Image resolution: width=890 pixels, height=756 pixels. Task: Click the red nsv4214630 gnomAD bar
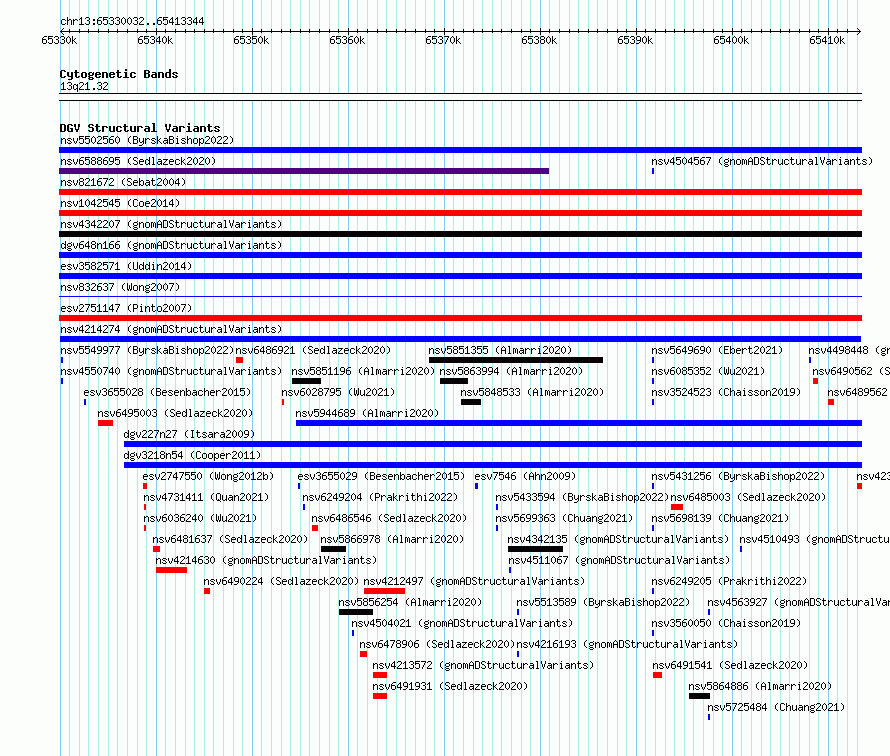(171, 570)
